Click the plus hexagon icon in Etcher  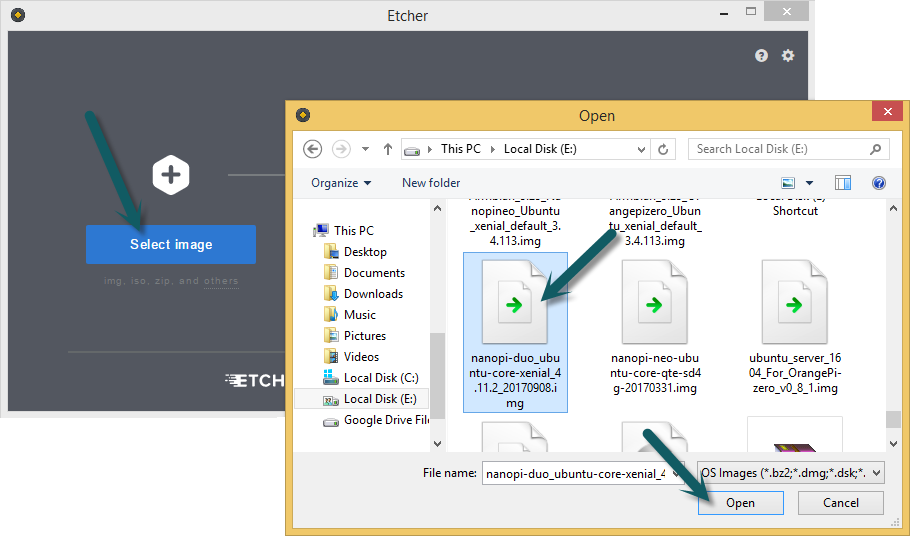pos(171,175)
